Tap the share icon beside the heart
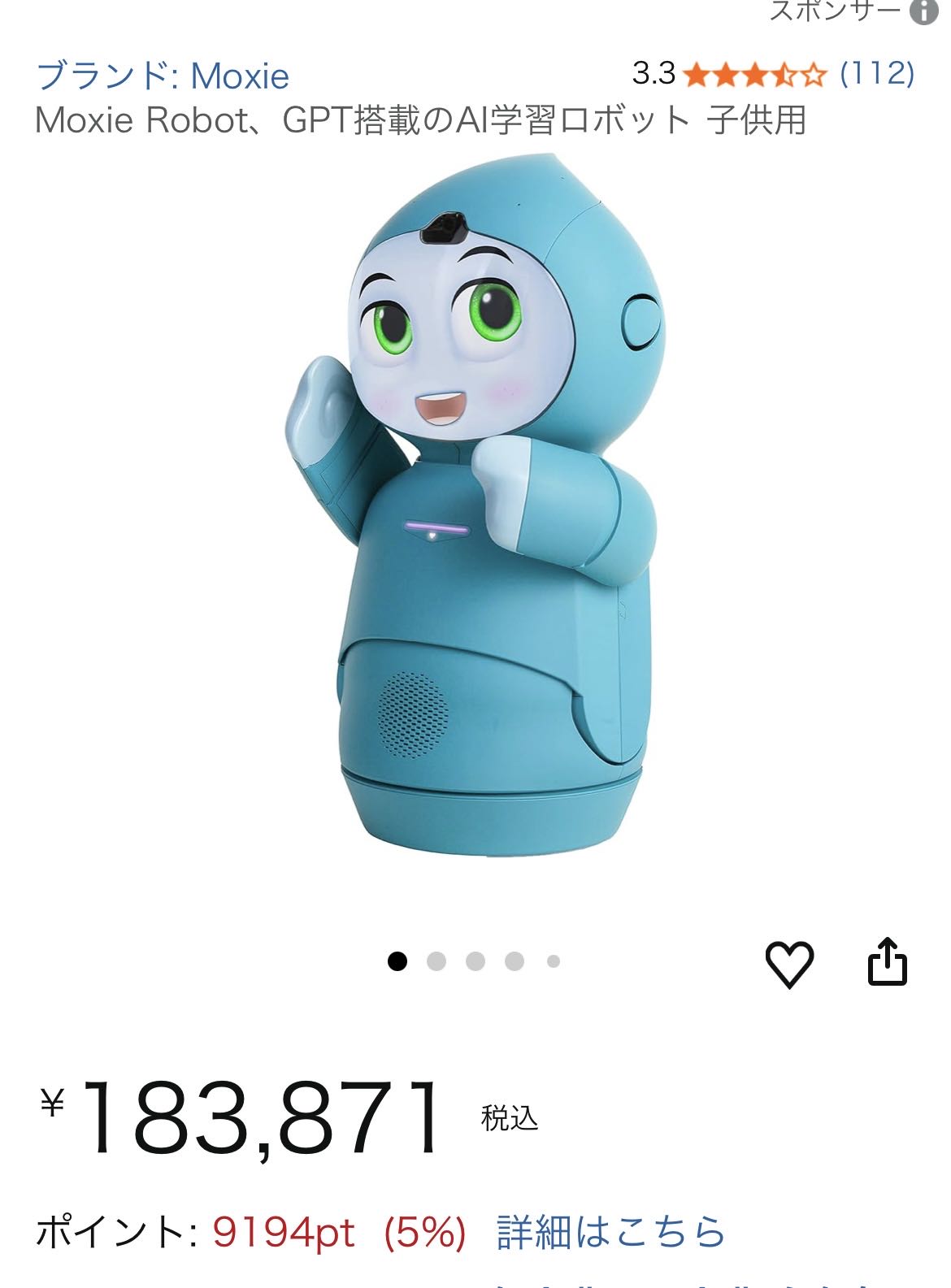Screen dimensions: 951x1288 tap(887, 961)
